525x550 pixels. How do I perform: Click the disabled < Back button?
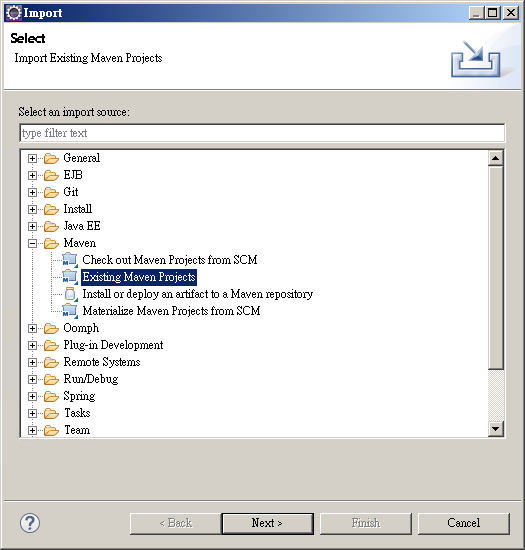pos(175,524)
